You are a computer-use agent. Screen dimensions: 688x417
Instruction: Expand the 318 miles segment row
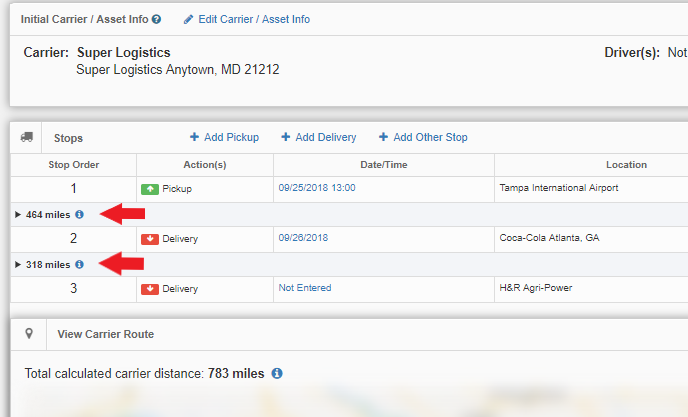[18, 265]
